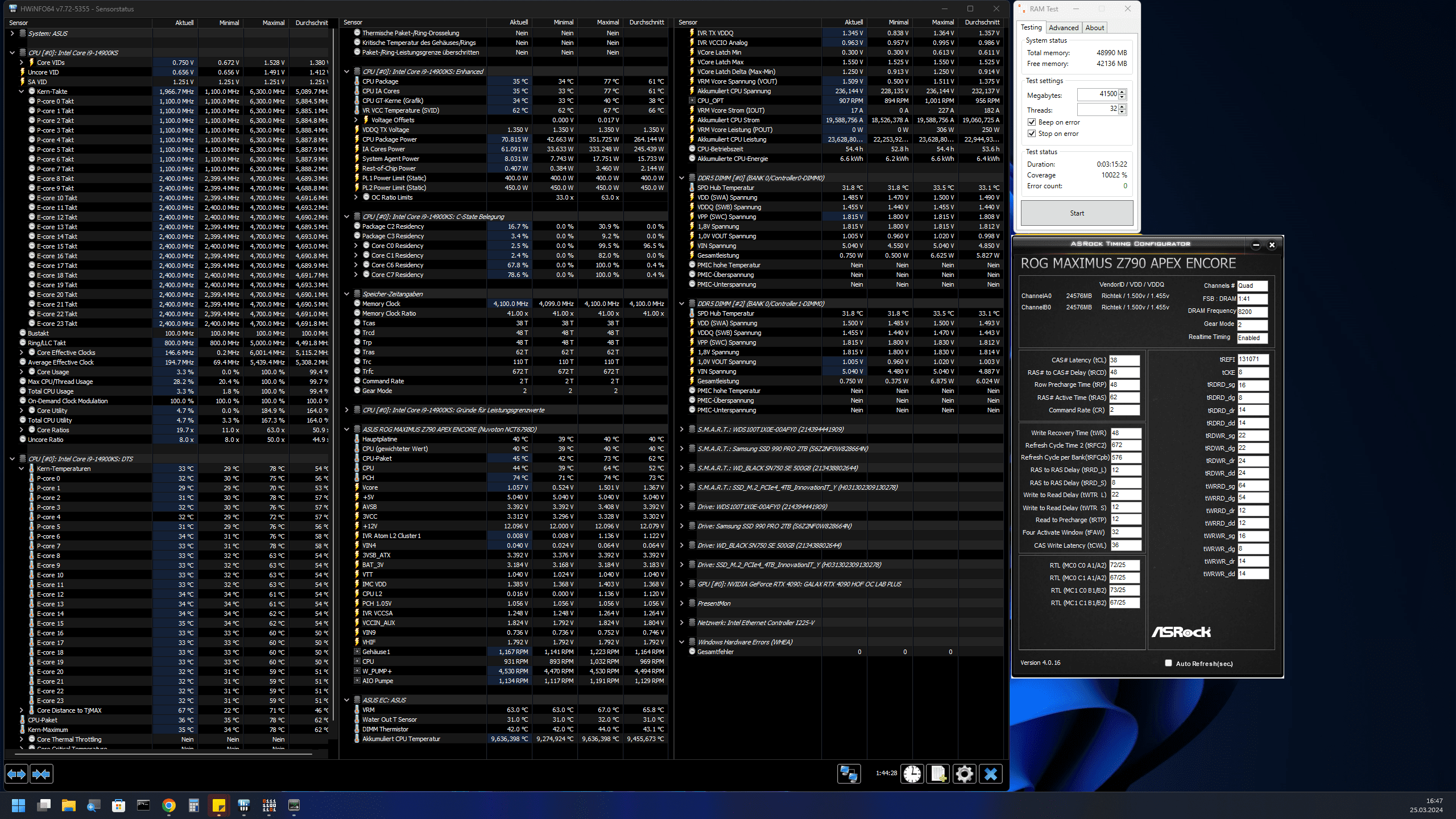Click the blue X close sensors icon
The width and height of the screenshot is (1456, 819).
pos(991,774)
